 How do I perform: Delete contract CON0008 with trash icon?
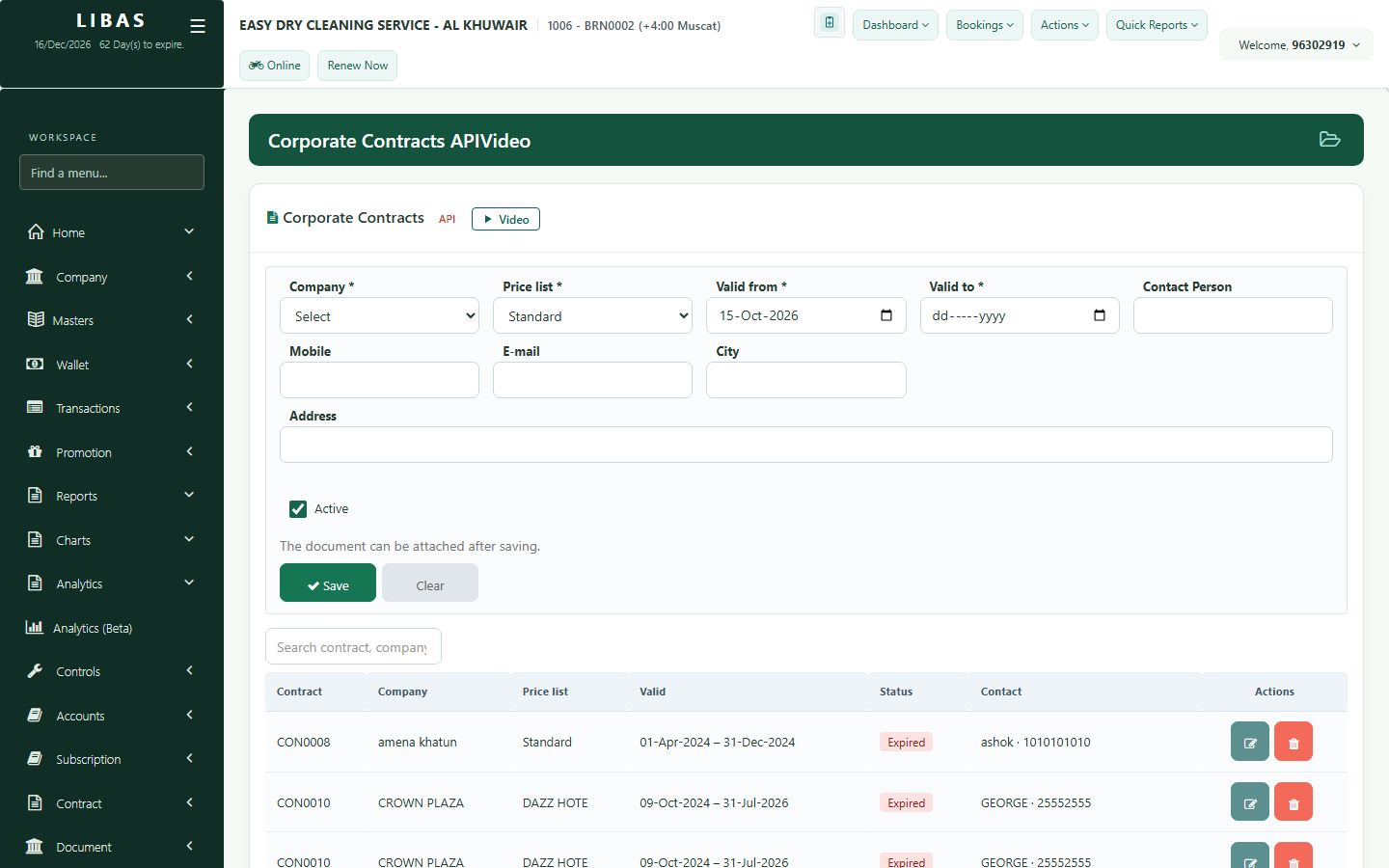pyautogui.click(x=1294, y=743)
